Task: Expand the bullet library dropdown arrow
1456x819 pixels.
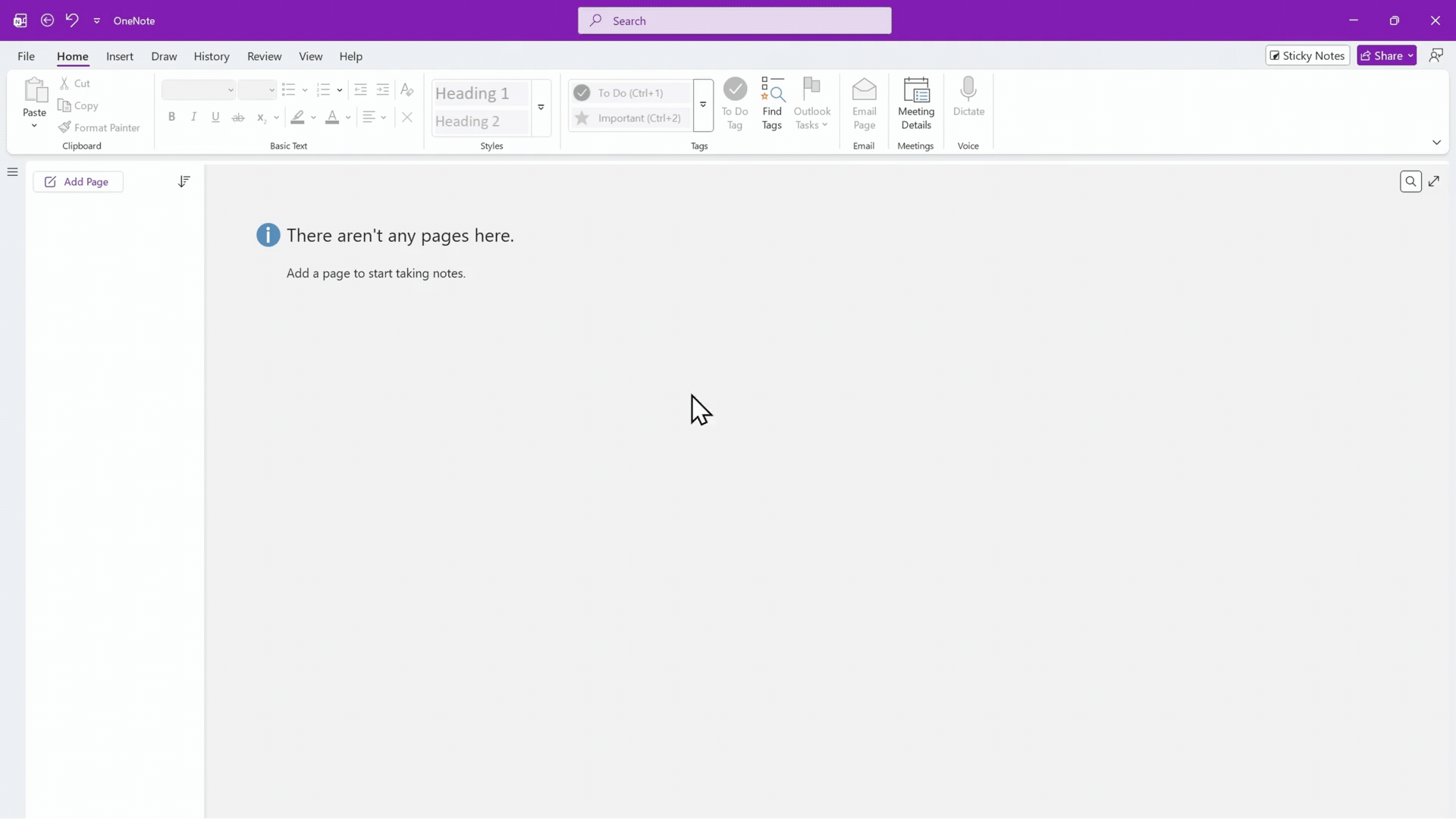Action: pyautogui.click(x=305, y=90)
